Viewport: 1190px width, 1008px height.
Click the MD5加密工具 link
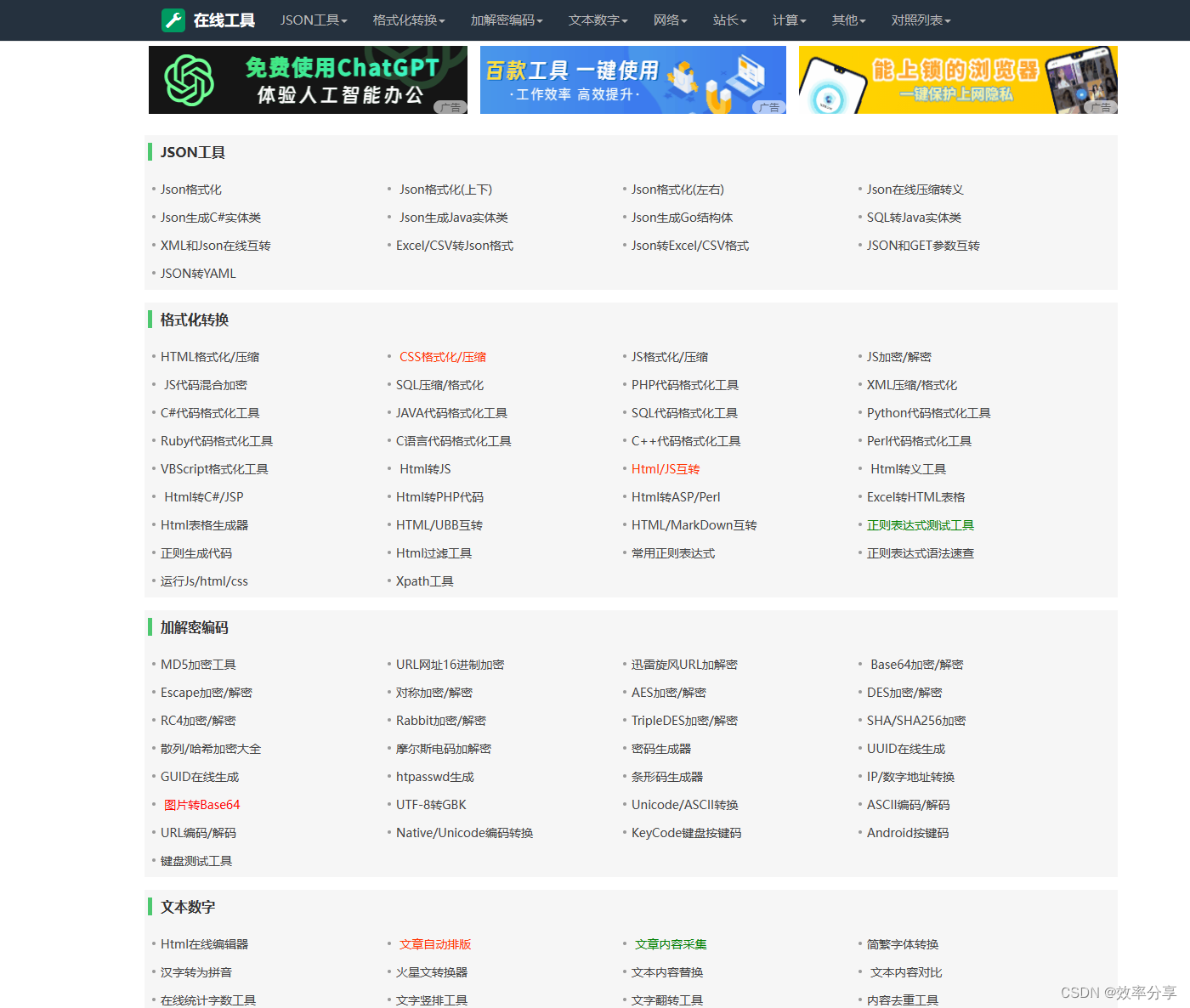[x=198, y=664]
